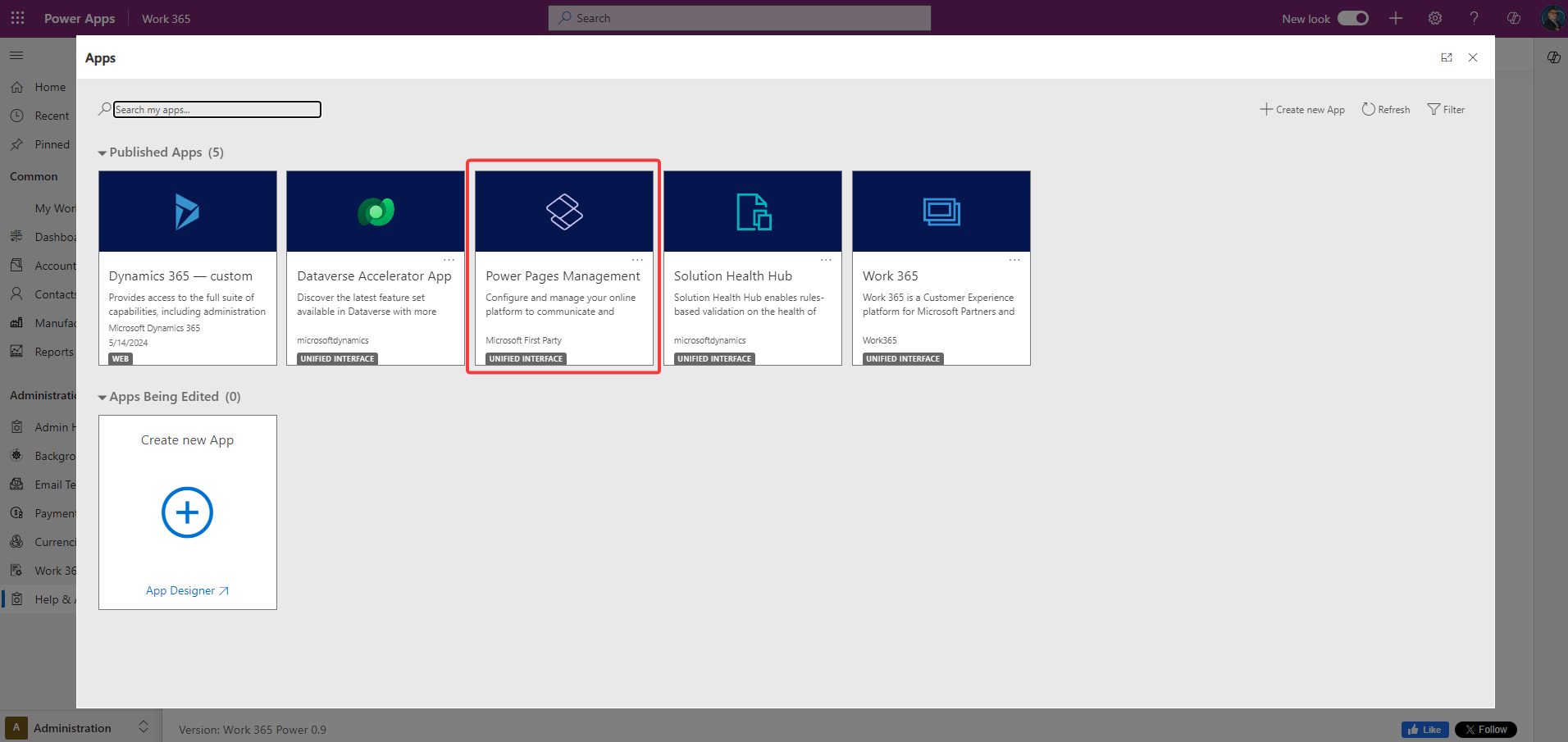Click the Email Templates icon in sidebar
The height and width of the screenshot is (742, 1568).
coord(16,484)
